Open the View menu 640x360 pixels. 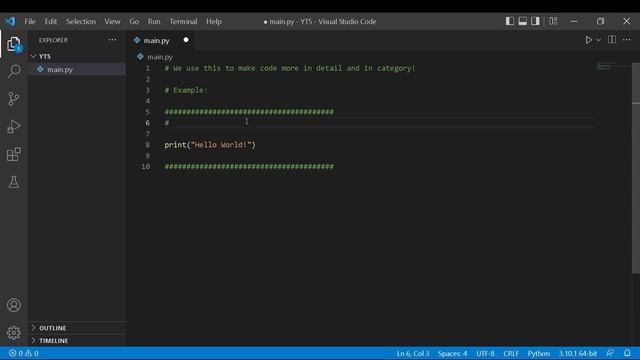pos(112,21)
